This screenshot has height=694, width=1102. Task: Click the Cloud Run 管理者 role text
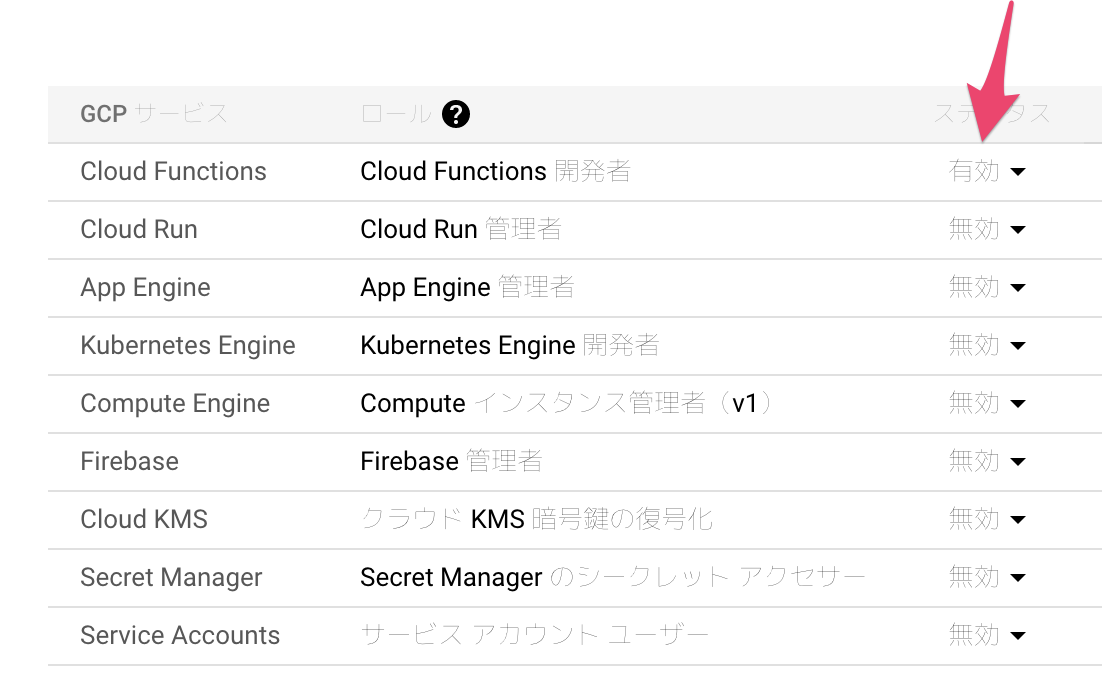(461, 229)
